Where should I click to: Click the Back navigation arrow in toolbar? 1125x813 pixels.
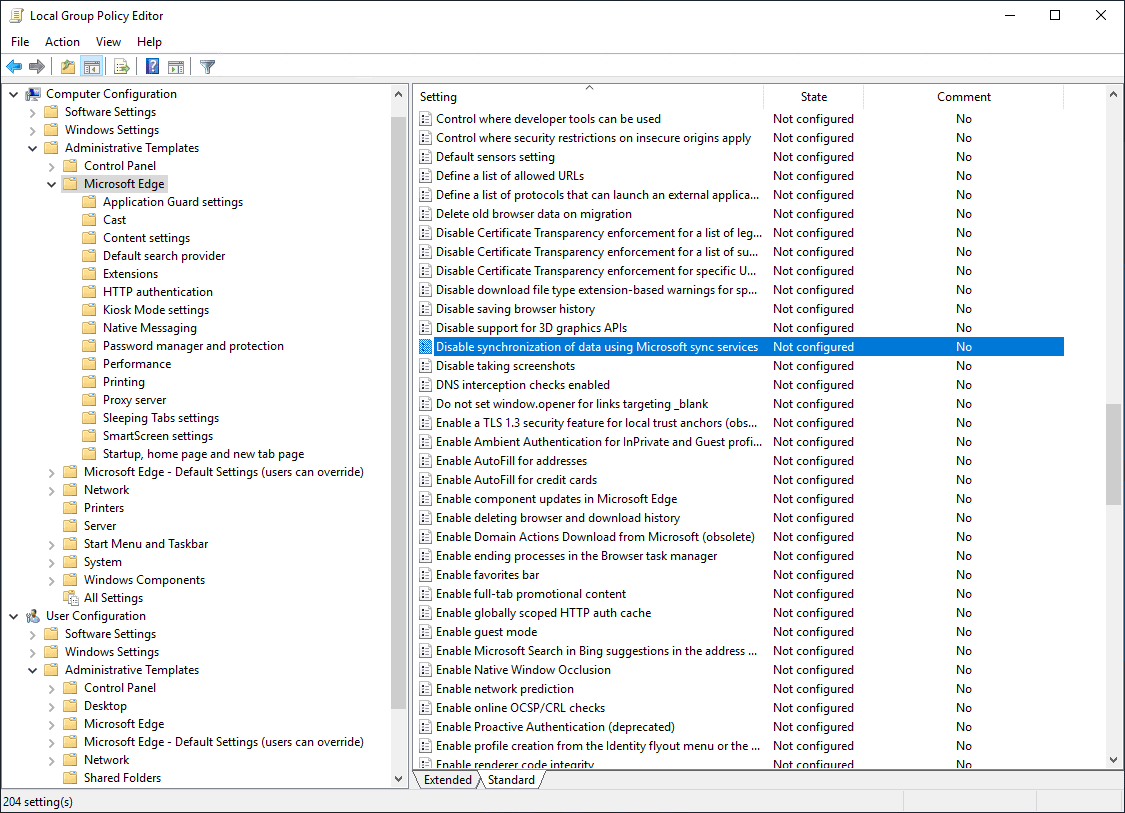point(13,66)
